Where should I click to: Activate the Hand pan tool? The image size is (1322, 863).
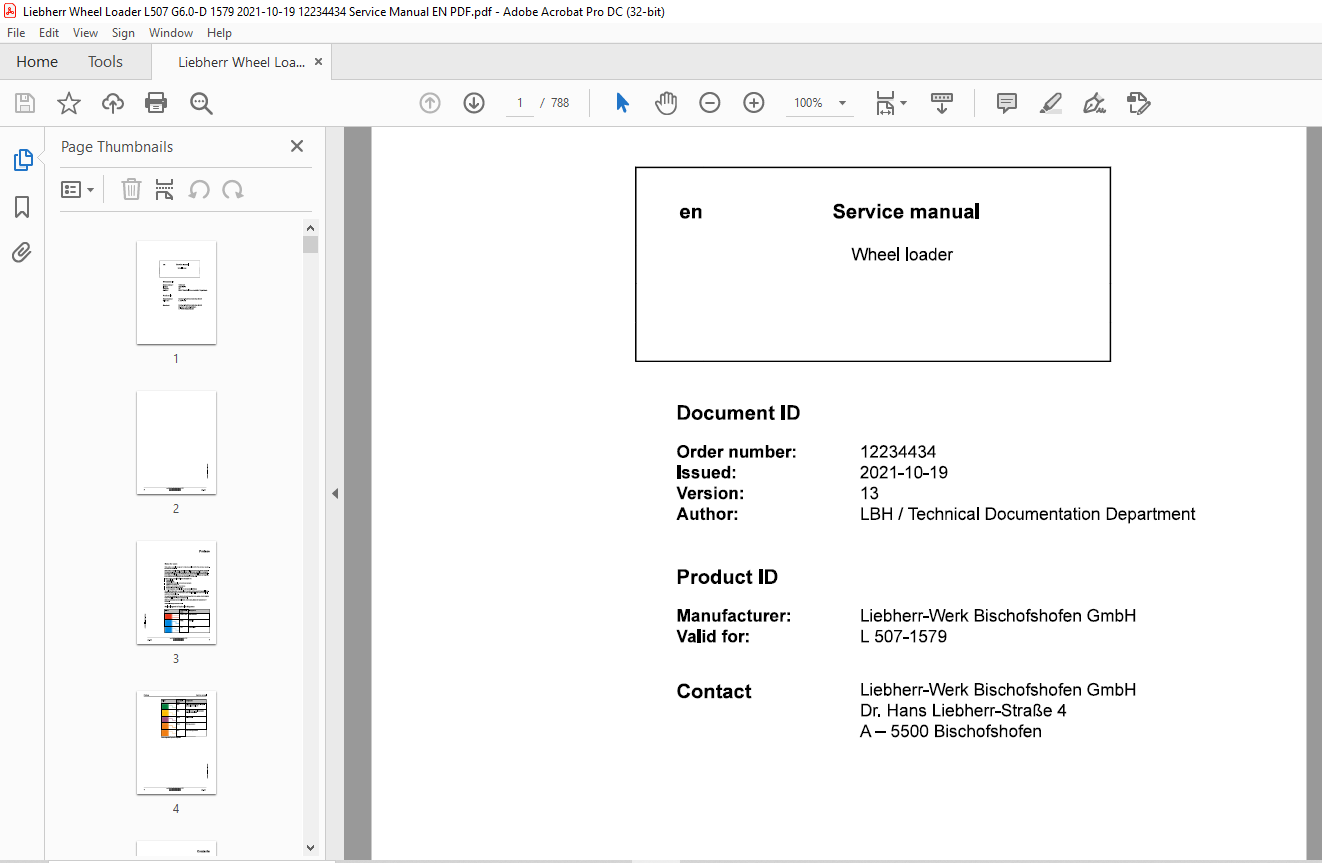pos(666,103)
